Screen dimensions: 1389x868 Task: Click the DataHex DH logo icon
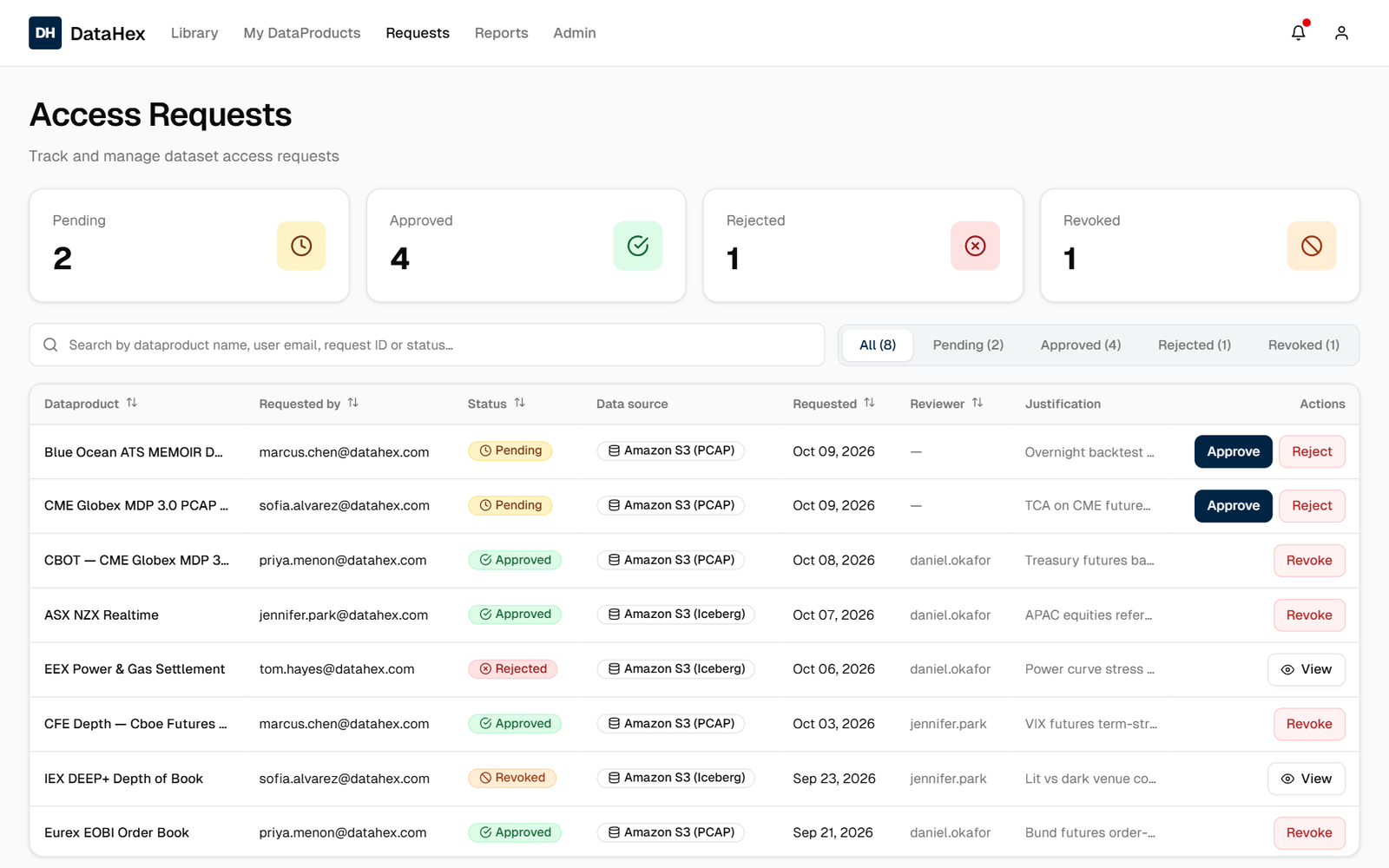pyautogui.click(x=45, y=33)
